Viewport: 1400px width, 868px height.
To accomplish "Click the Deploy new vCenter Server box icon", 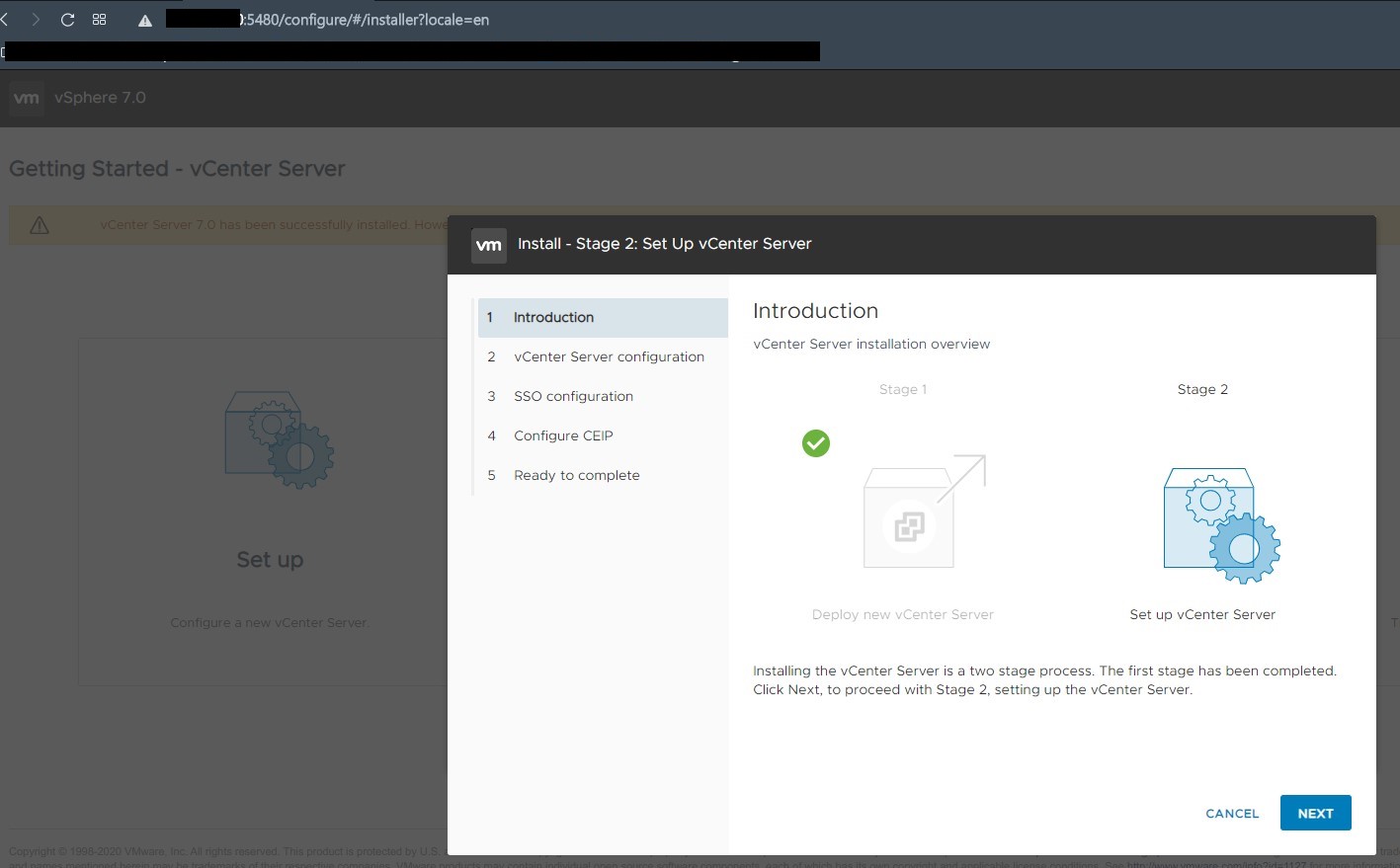I will [x=924, y=512].
